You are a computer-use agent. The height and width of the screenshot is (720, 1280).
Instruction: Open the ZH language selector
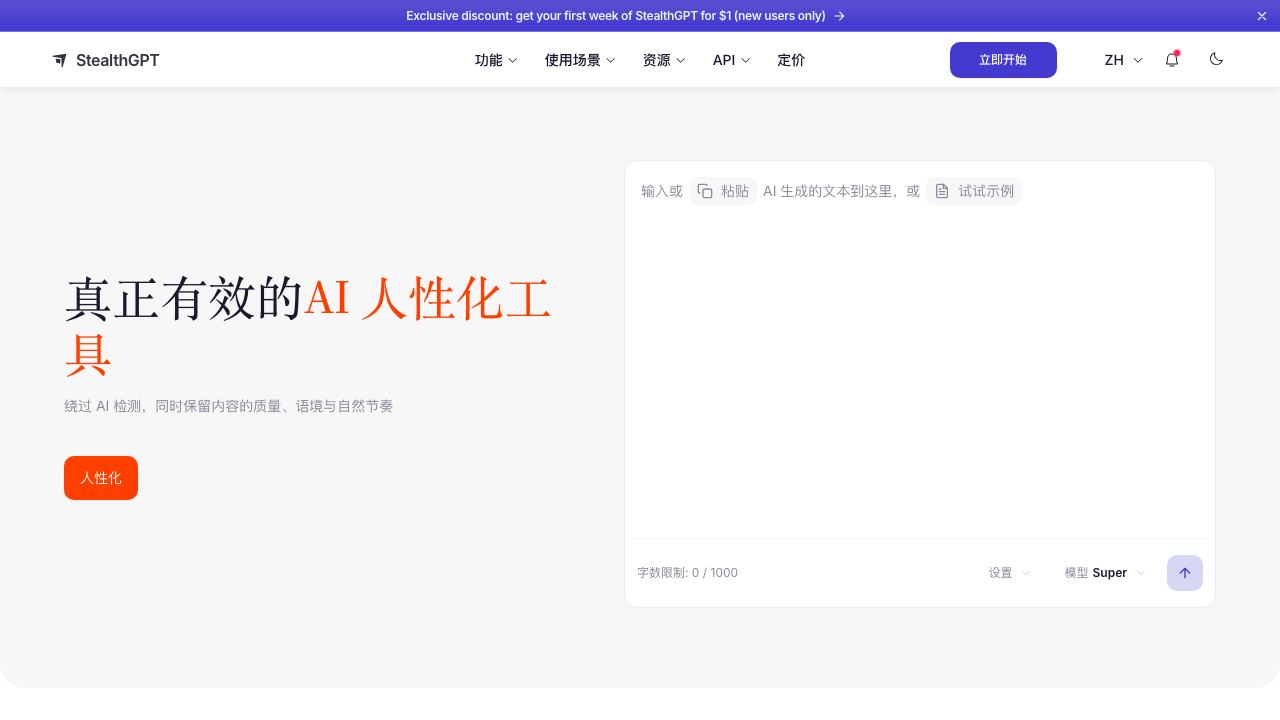[1123, 60]
